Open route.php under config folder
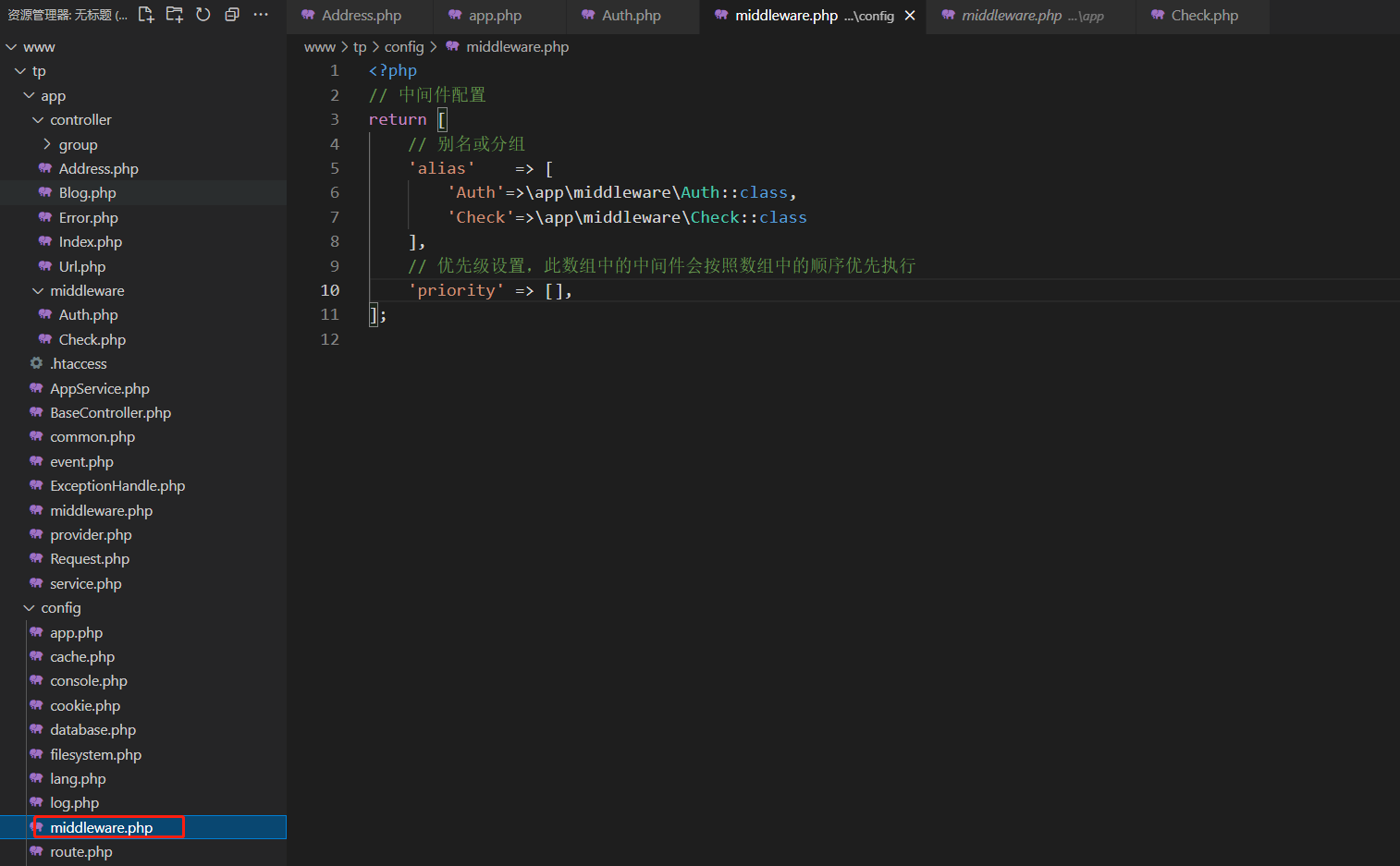The image size is (1400, 866). [143, 852]
